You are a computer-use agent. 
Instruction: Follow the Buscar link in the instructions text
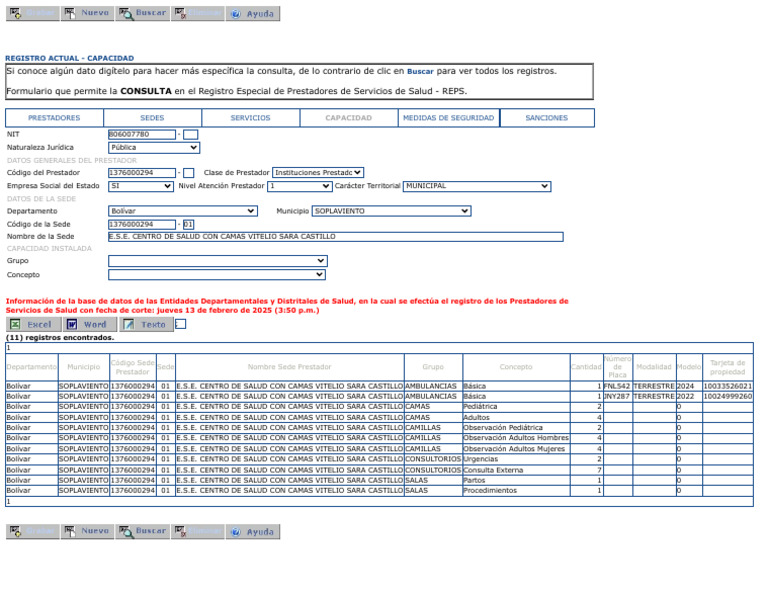click(x=420, y=71)
